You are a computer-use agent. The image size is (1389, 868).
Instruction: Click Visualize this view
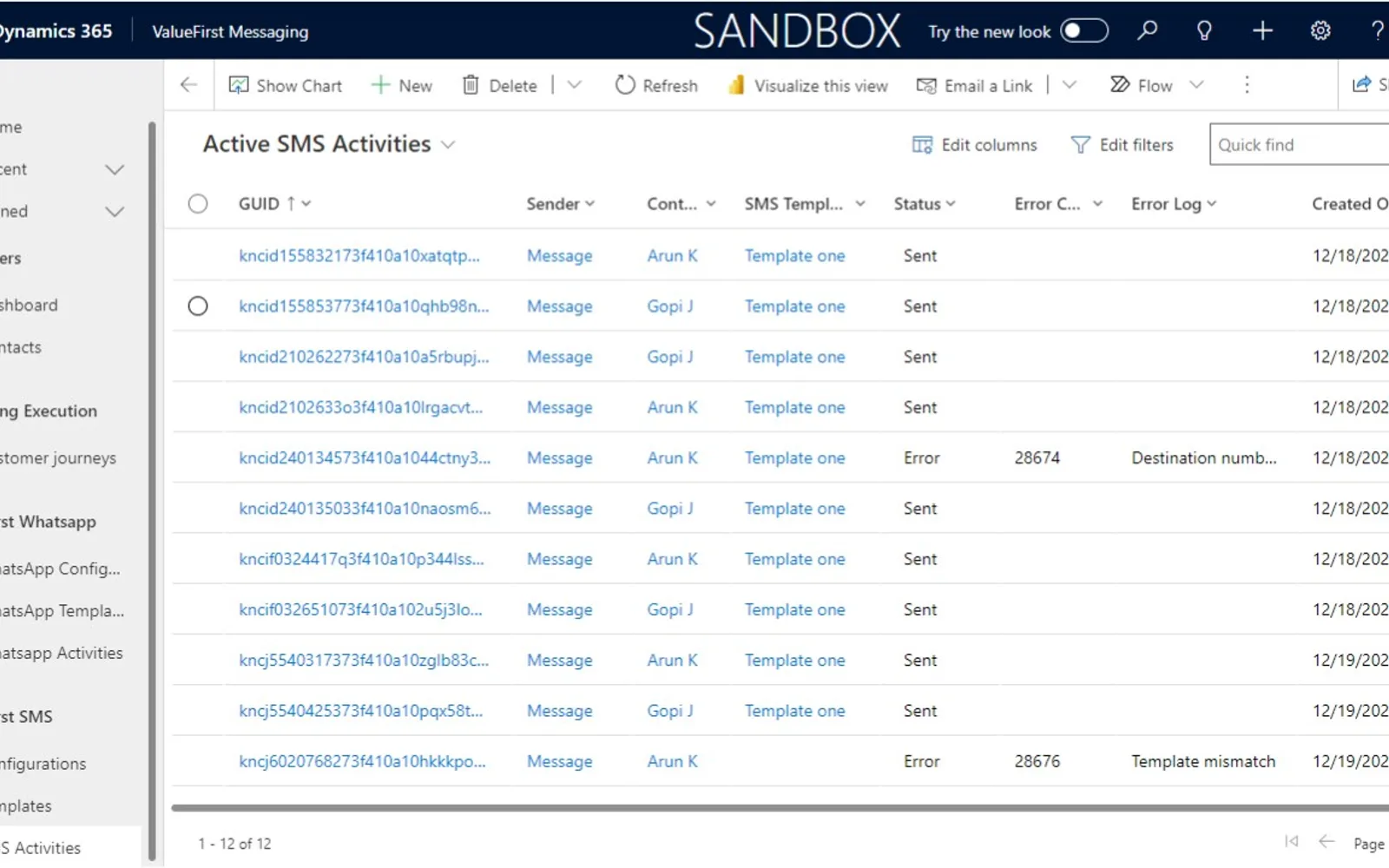(807, 85)
